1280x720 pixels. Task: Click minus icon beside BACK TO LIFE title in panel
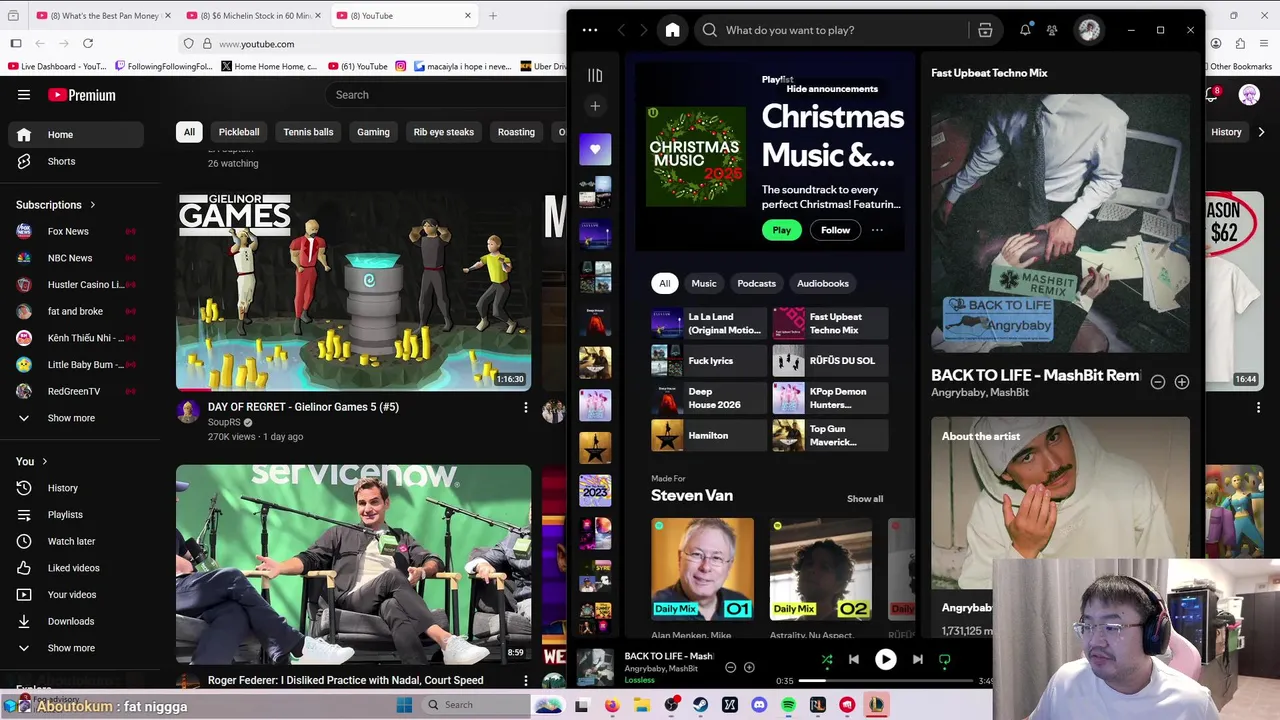pyautogui.click(x=1157, y=382)
